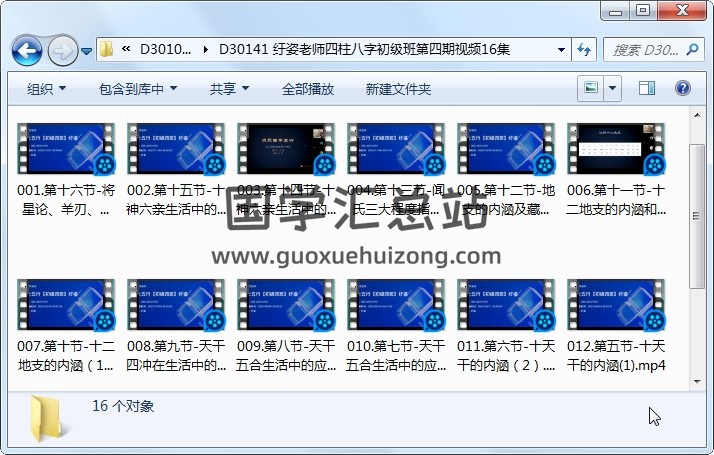Select the video thumbnail 005.第十二节
Screen dimensions: 714x455
506,148
